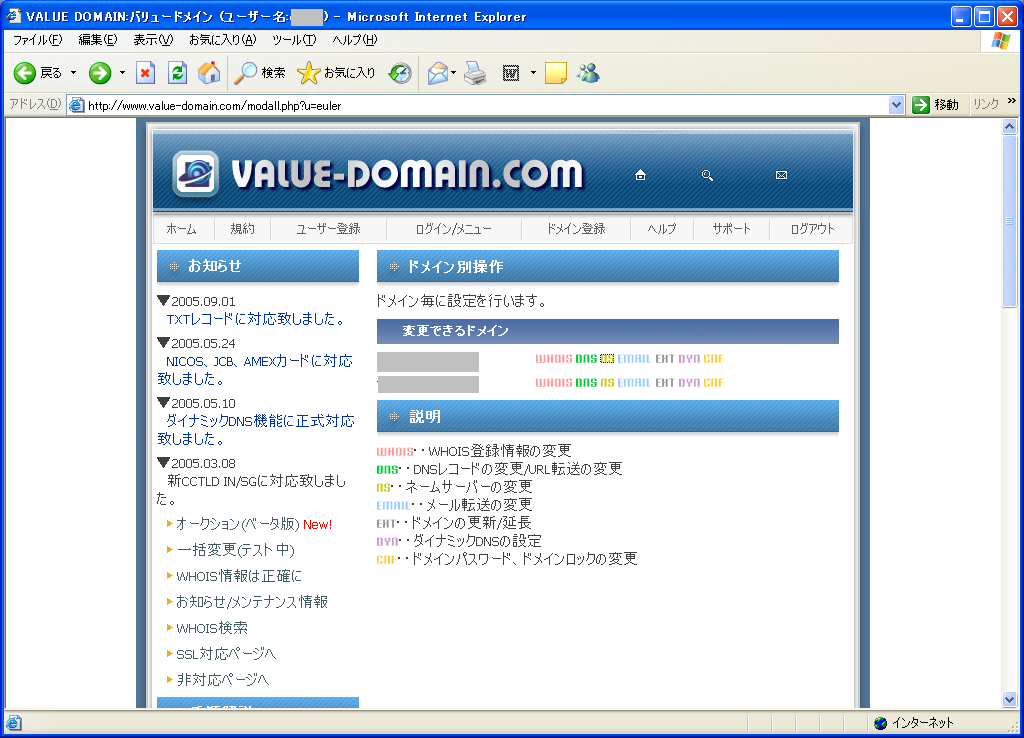The image size is (1024, 738).
Task: Click NS in the top domain row
Action: coord(607,359)
